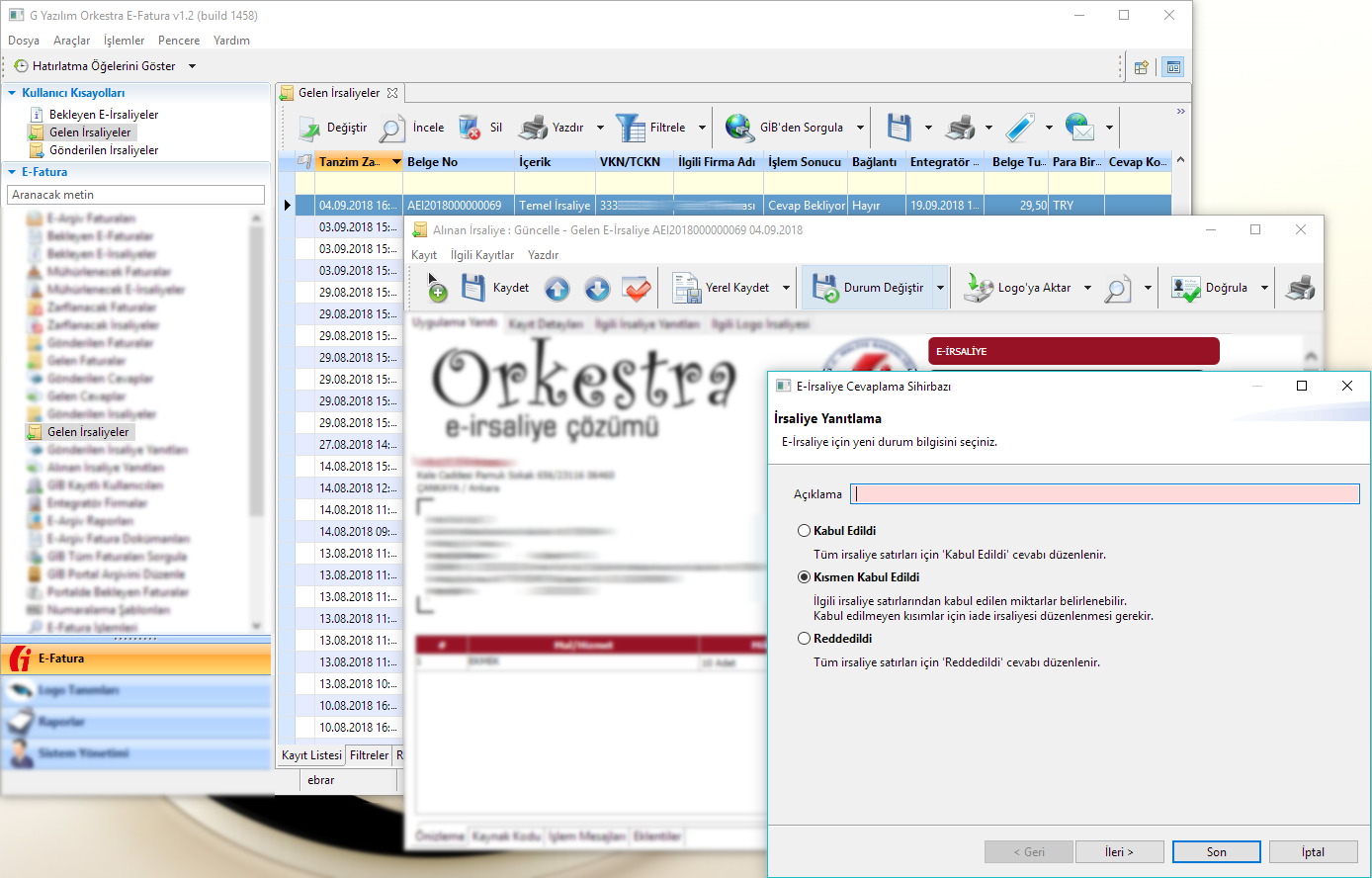Image resolution: width=1372 pixels, height=878 pixels.
Task: Click the blue down arrow icon
Action: click(597, 289)
